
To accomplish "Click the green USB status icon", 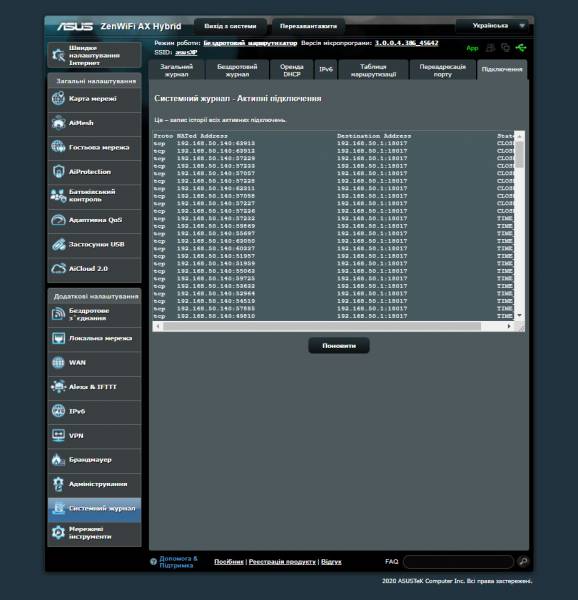I will click(521, 48).
